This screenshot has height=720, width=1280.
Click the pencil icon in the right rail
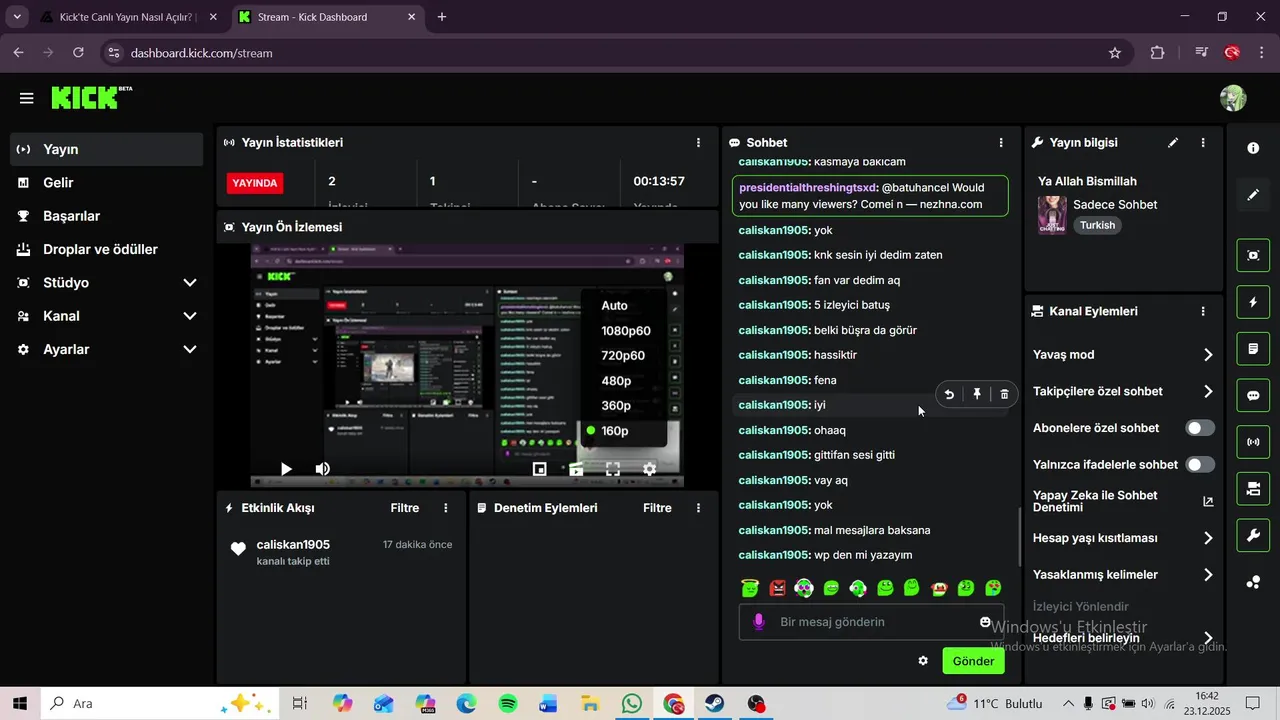pyautogui.click(x=1253, y=195)
